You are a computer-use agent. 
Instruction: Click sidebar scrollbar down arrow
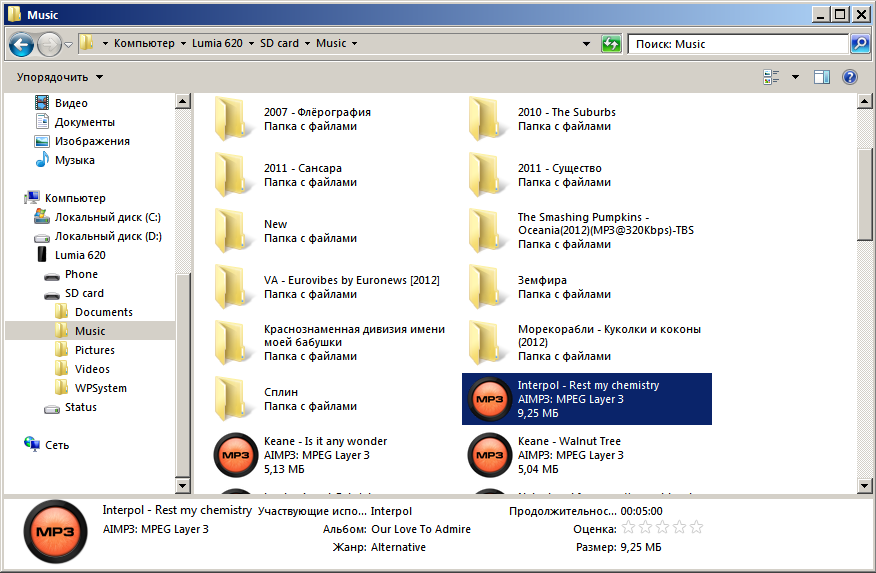coord(183,485)
